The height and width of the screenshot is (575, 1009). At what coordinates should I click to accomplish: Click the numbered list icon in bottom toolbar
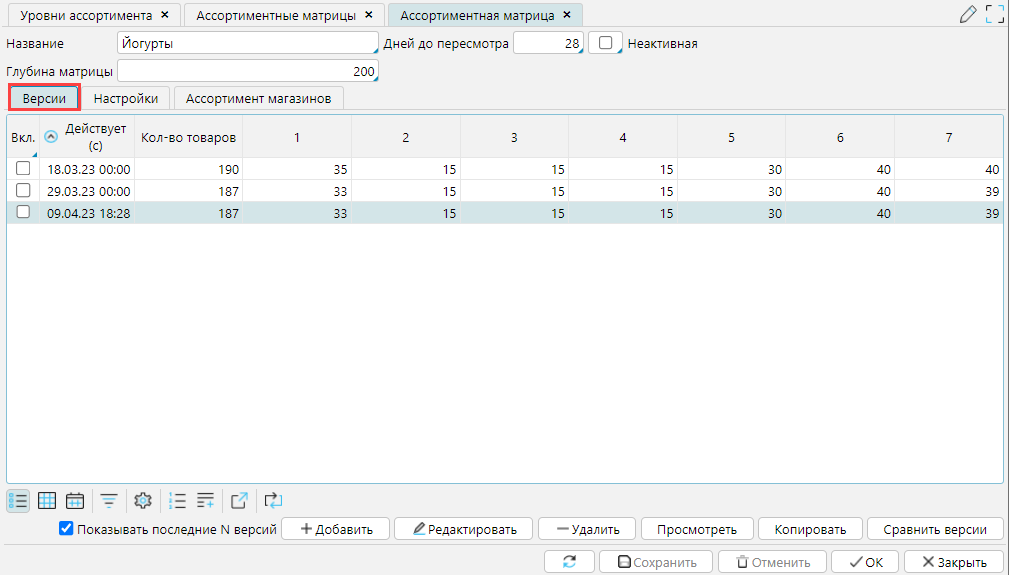pos(178,501)
